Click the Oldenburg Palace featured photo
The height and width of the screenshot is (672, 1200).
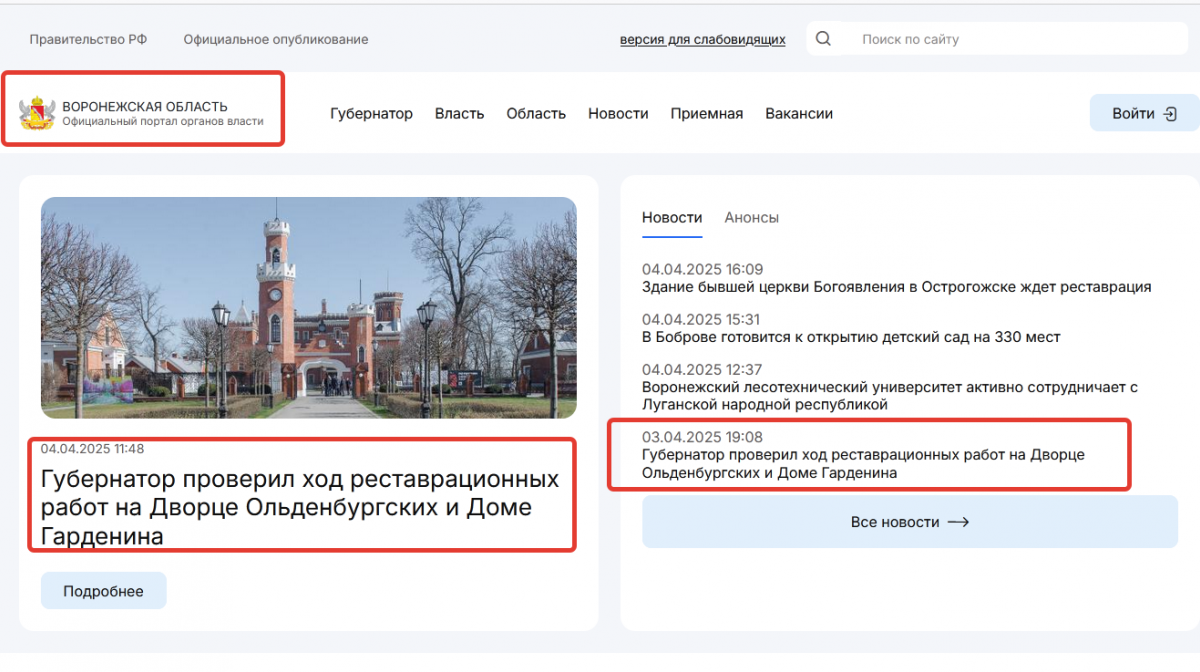pos(308,307)
